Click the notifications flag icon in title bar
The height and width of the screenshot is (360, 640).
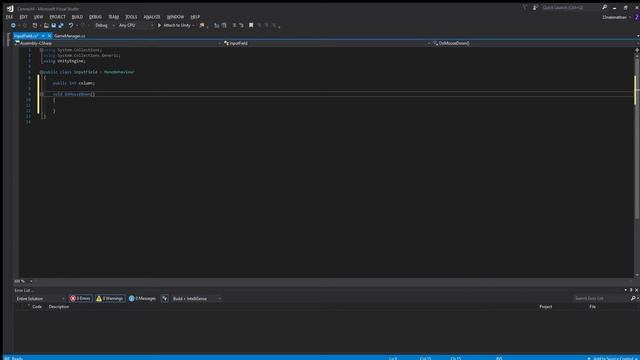(525, 7)
